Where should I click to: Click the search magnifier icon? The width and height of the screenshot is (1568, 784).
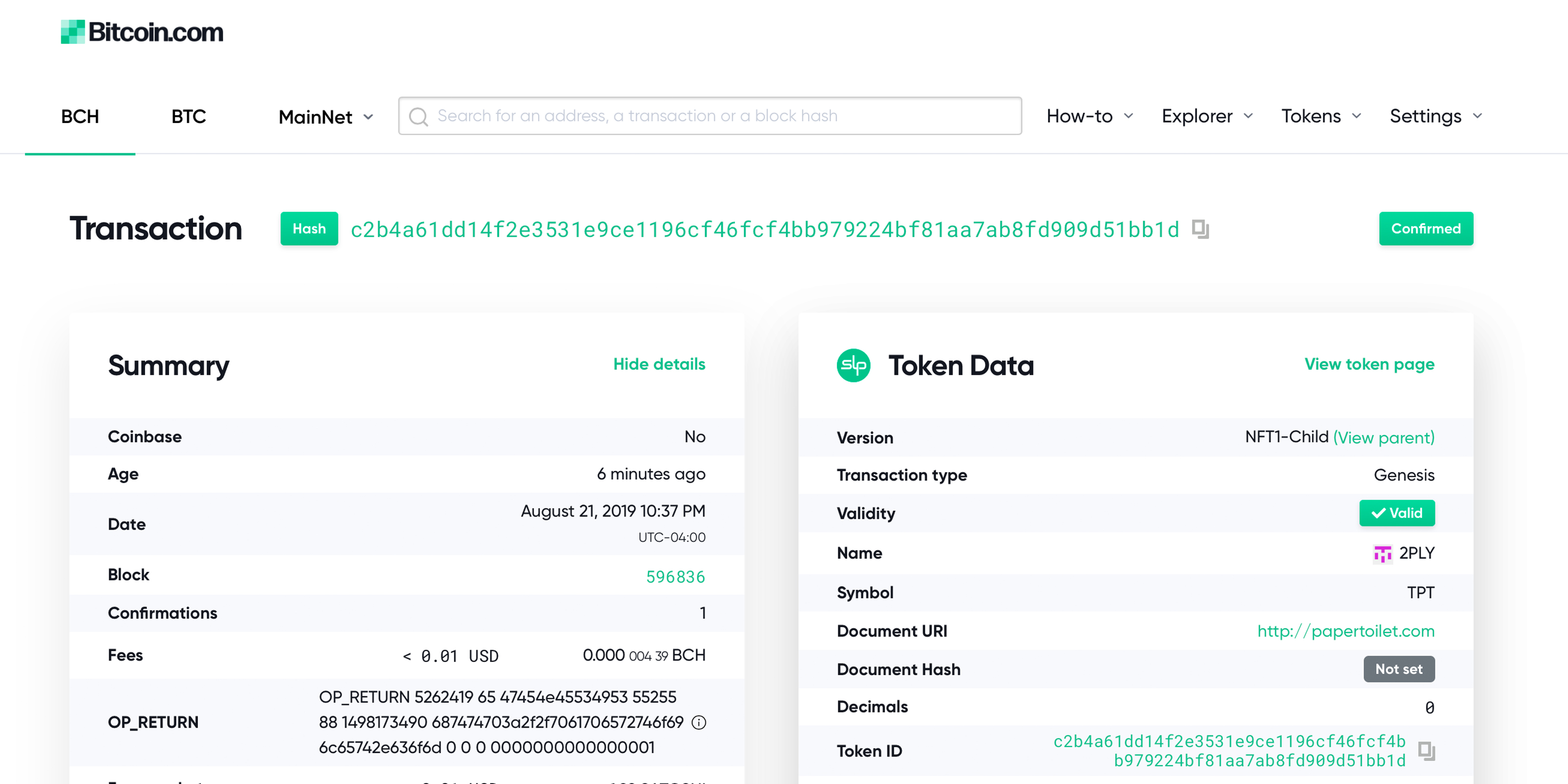(x=418, y=116)
